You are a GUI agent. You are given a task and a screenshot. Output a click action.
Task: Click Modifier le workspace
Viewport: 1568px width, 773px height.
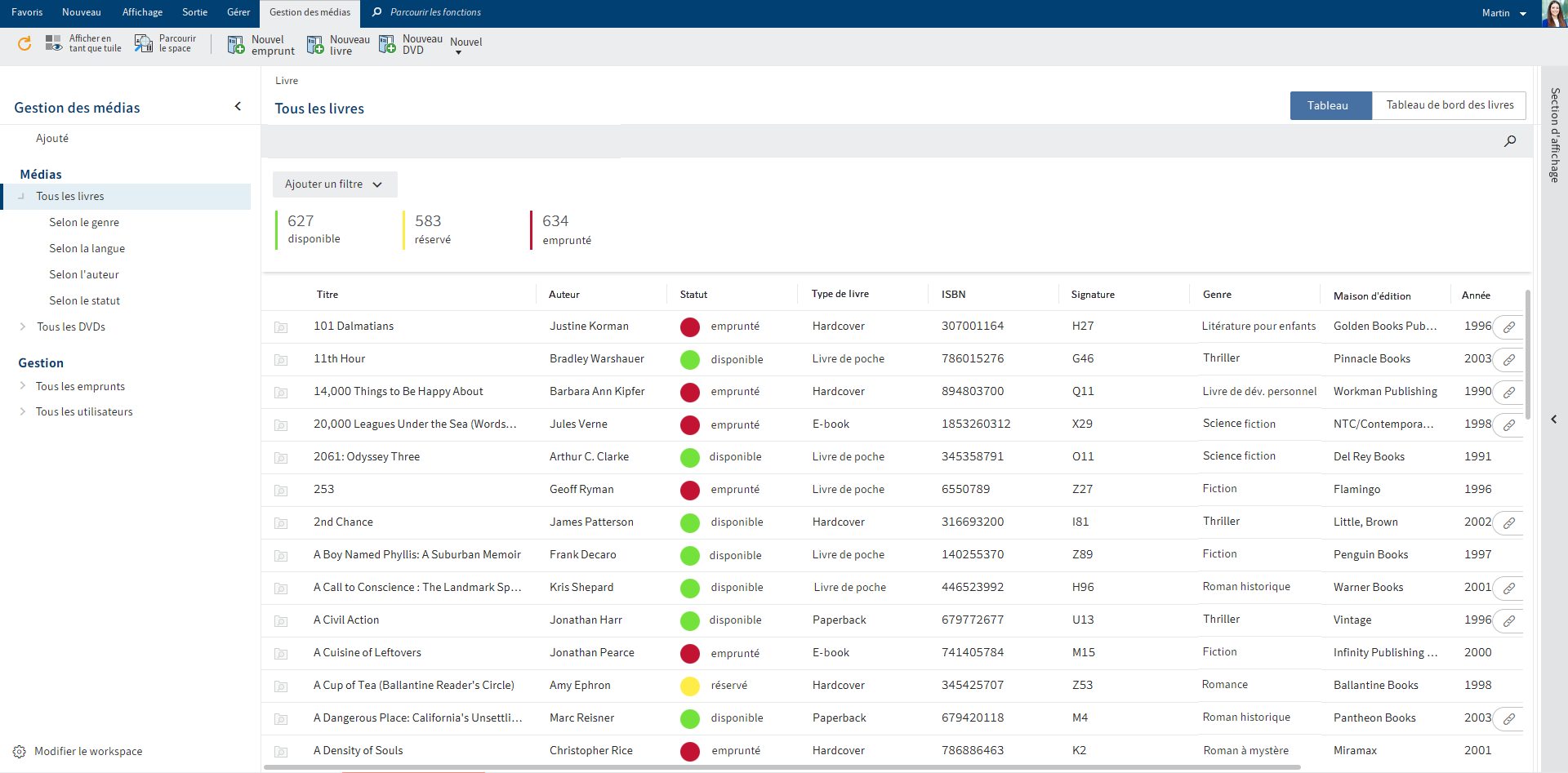88,752
